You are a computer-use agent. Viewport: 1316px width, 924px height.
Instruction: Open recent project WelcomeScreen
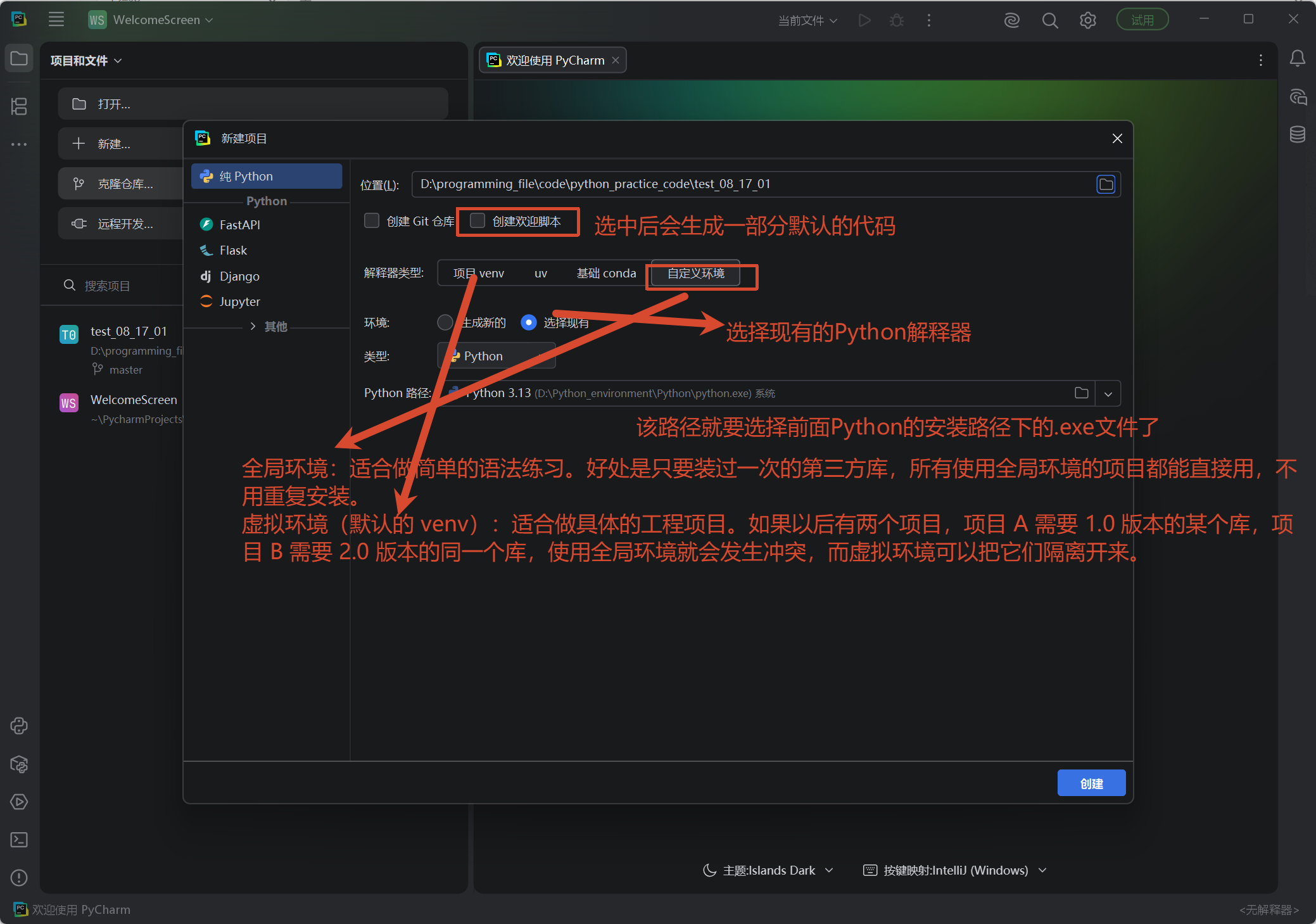coord(120,408)
